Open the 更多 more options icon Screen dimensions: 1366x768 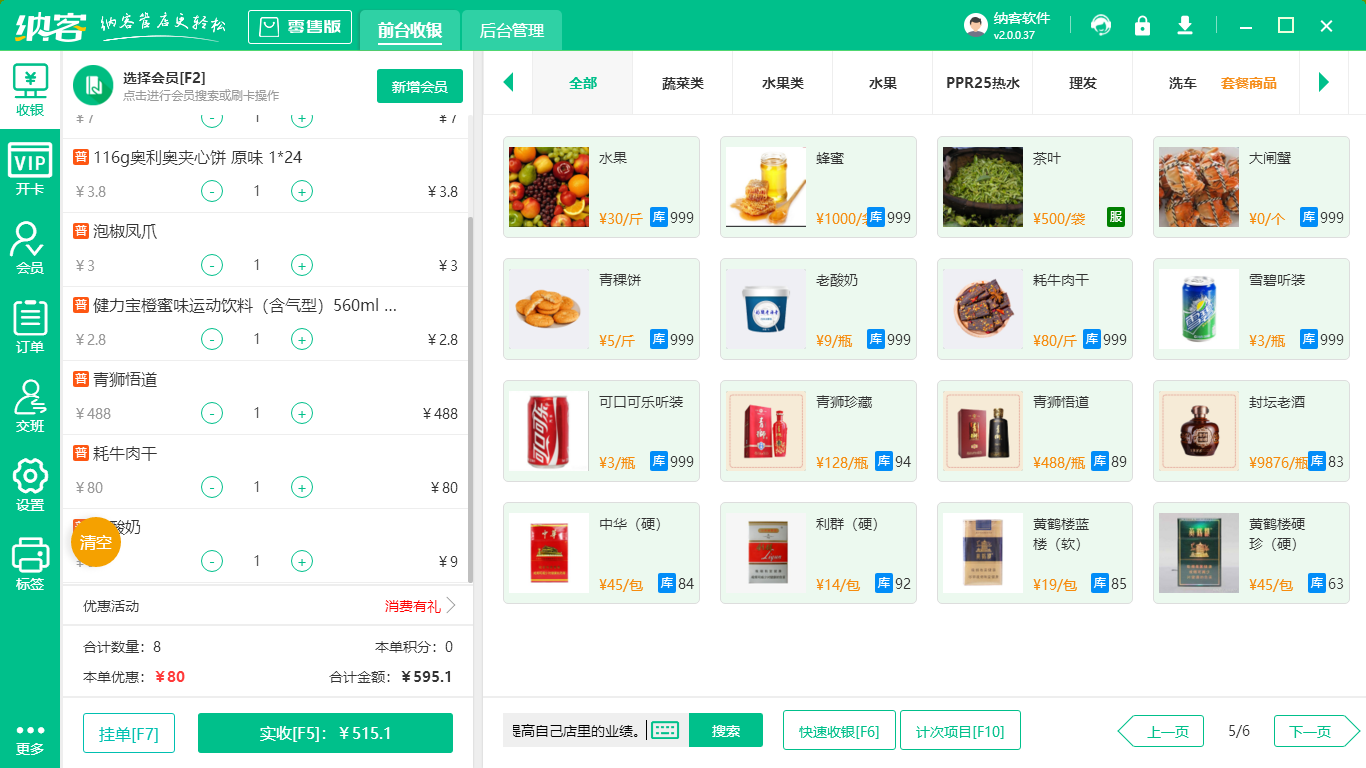point(29,740)
